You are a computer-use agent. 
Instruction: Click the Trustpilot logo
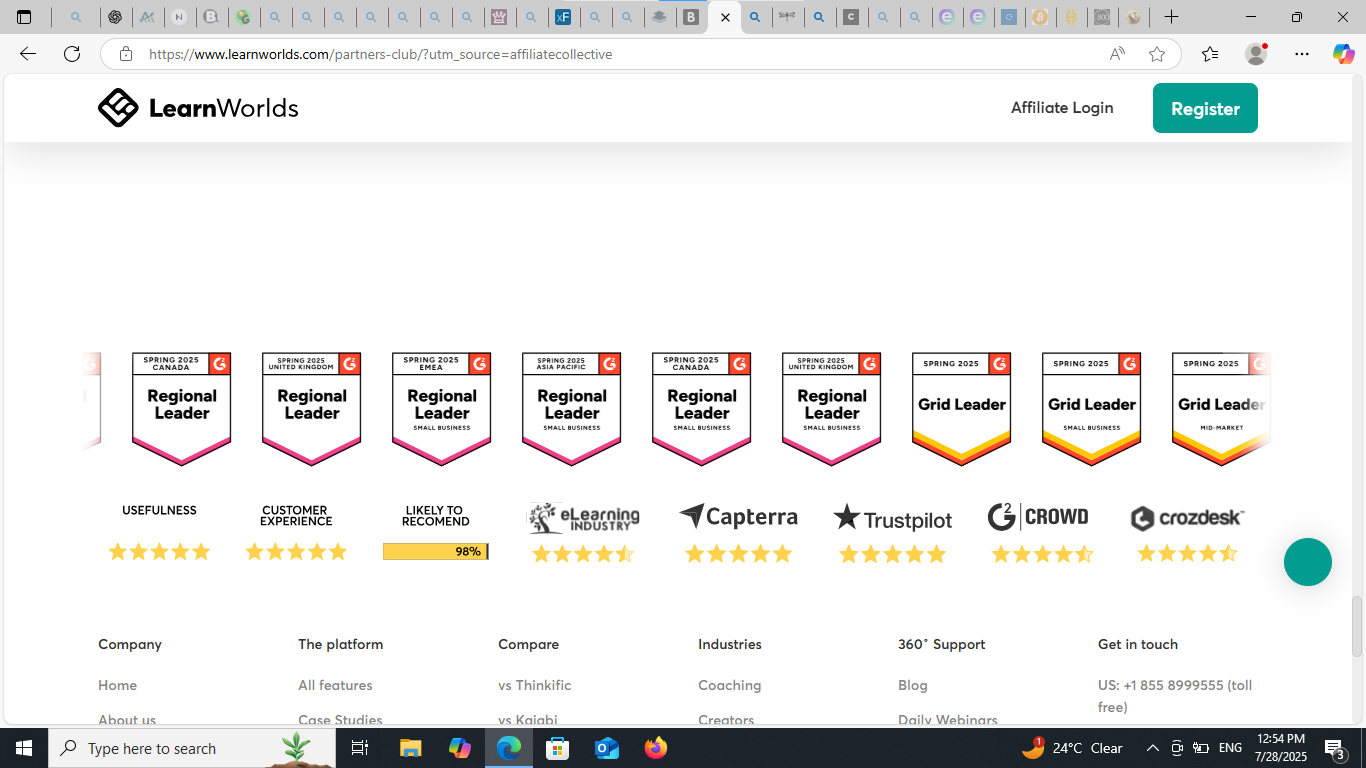point(893,518)
